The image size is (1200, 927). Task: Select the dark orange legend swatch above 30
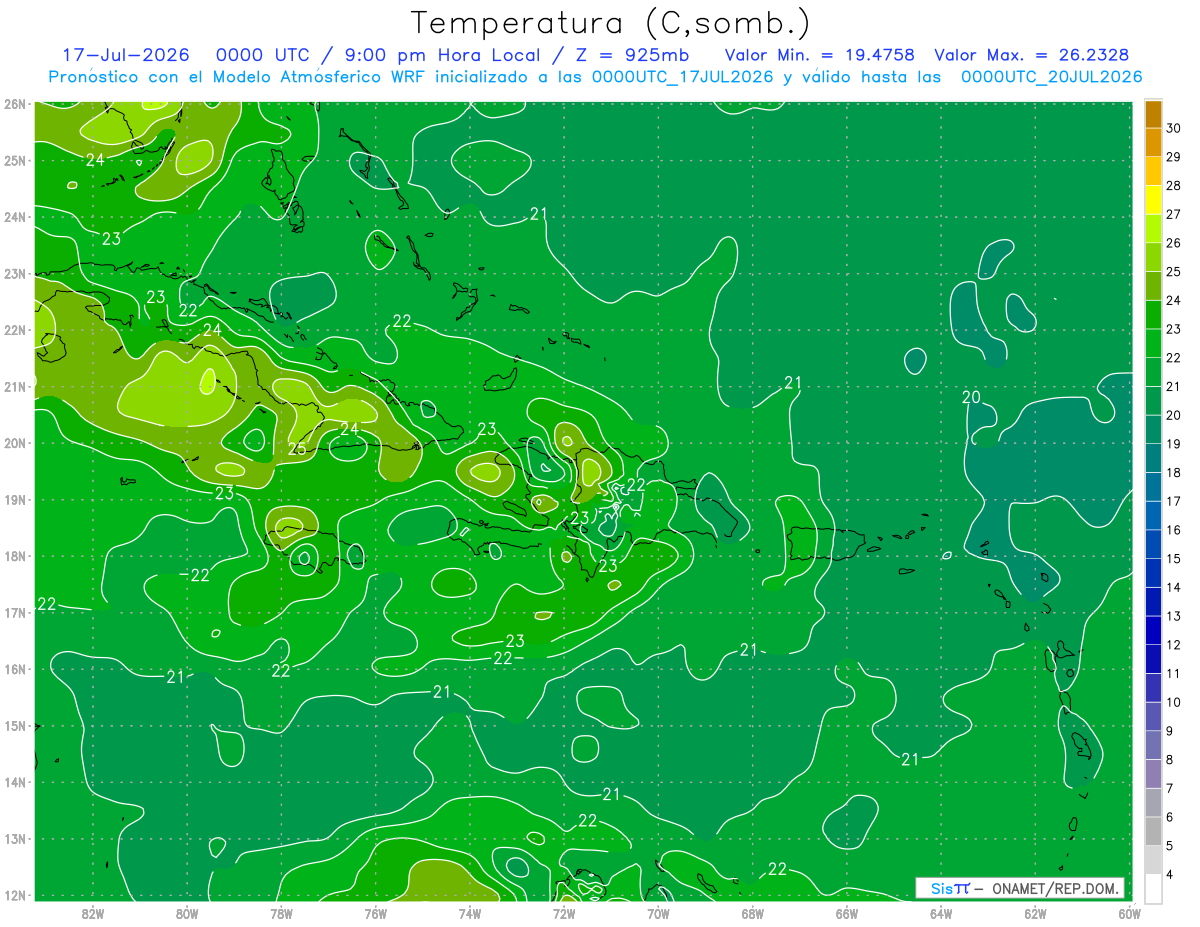(1153, 114)
